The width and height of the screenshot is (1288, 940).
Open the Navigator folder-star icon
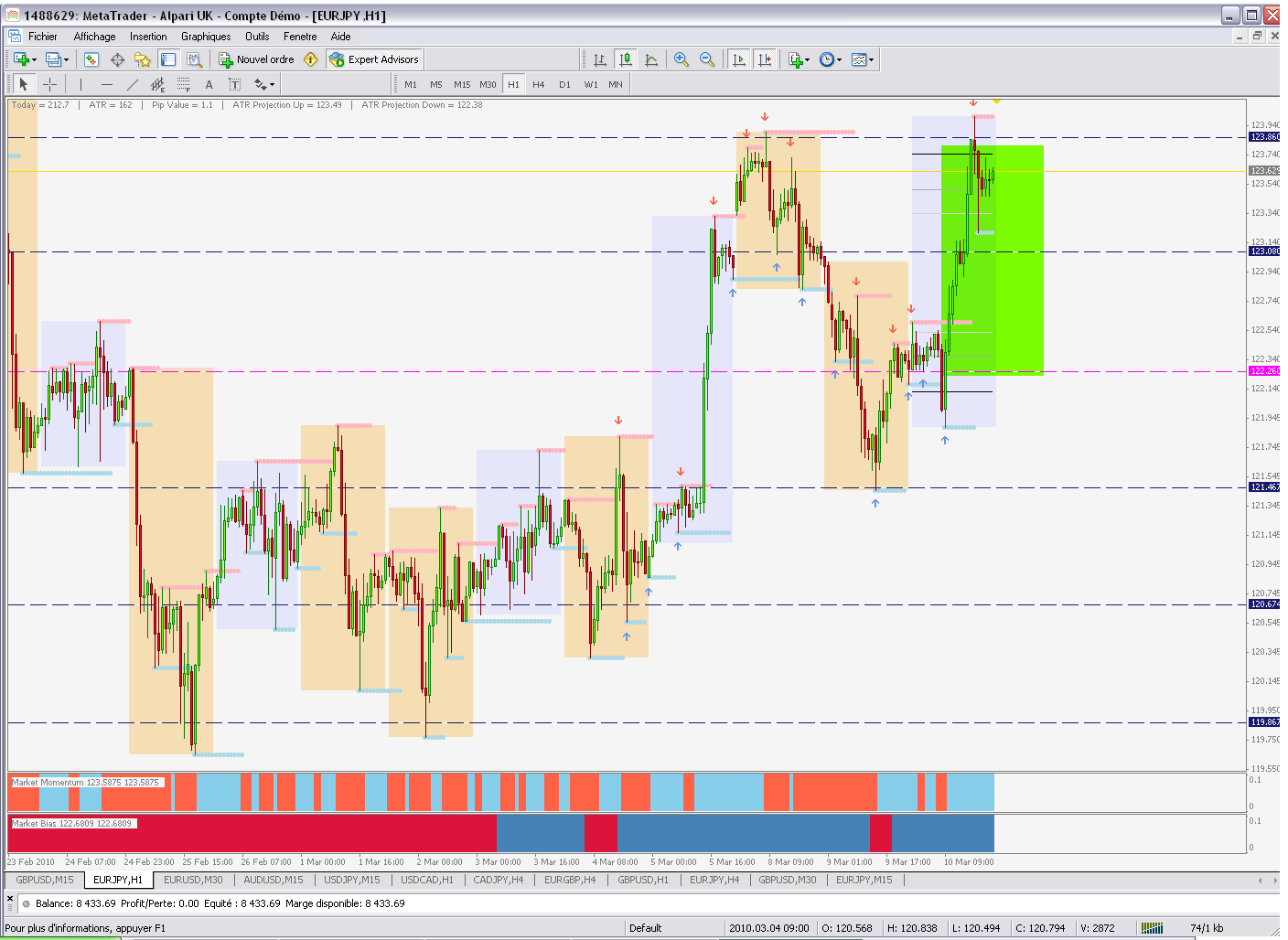pyautogui.click(x=143, y=59)
